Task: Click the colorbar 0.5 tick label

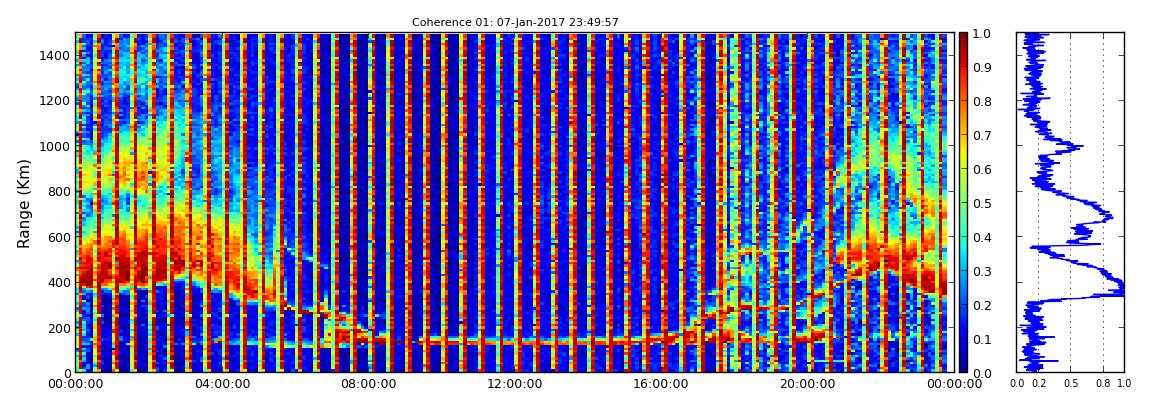Action: 981,203
